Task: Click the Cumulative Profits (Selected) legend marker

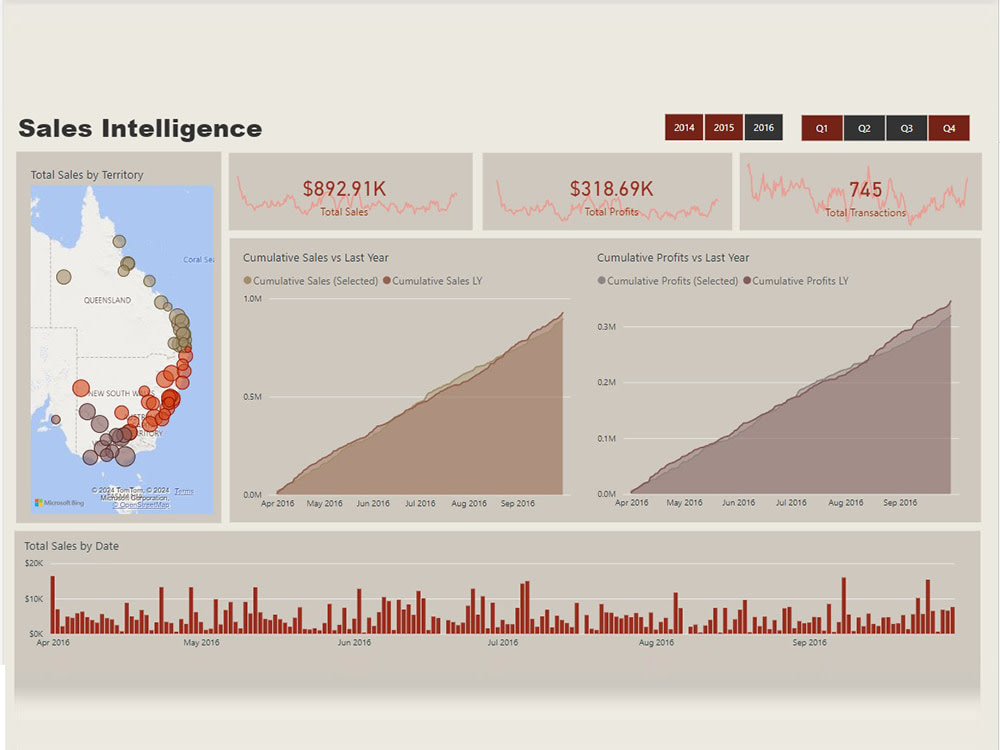Action: [601, 281]
